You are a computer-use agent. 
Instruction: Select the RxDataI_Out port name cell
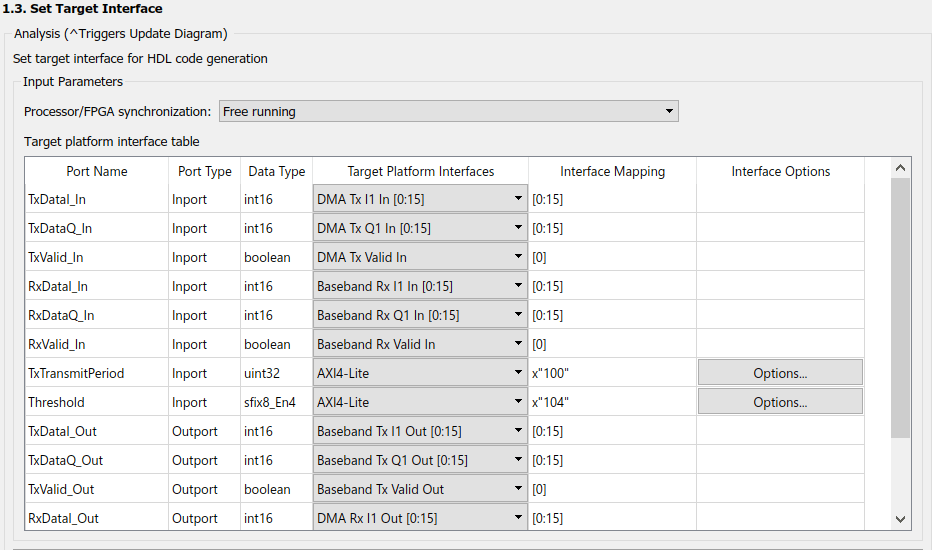(x=96, y=518)
